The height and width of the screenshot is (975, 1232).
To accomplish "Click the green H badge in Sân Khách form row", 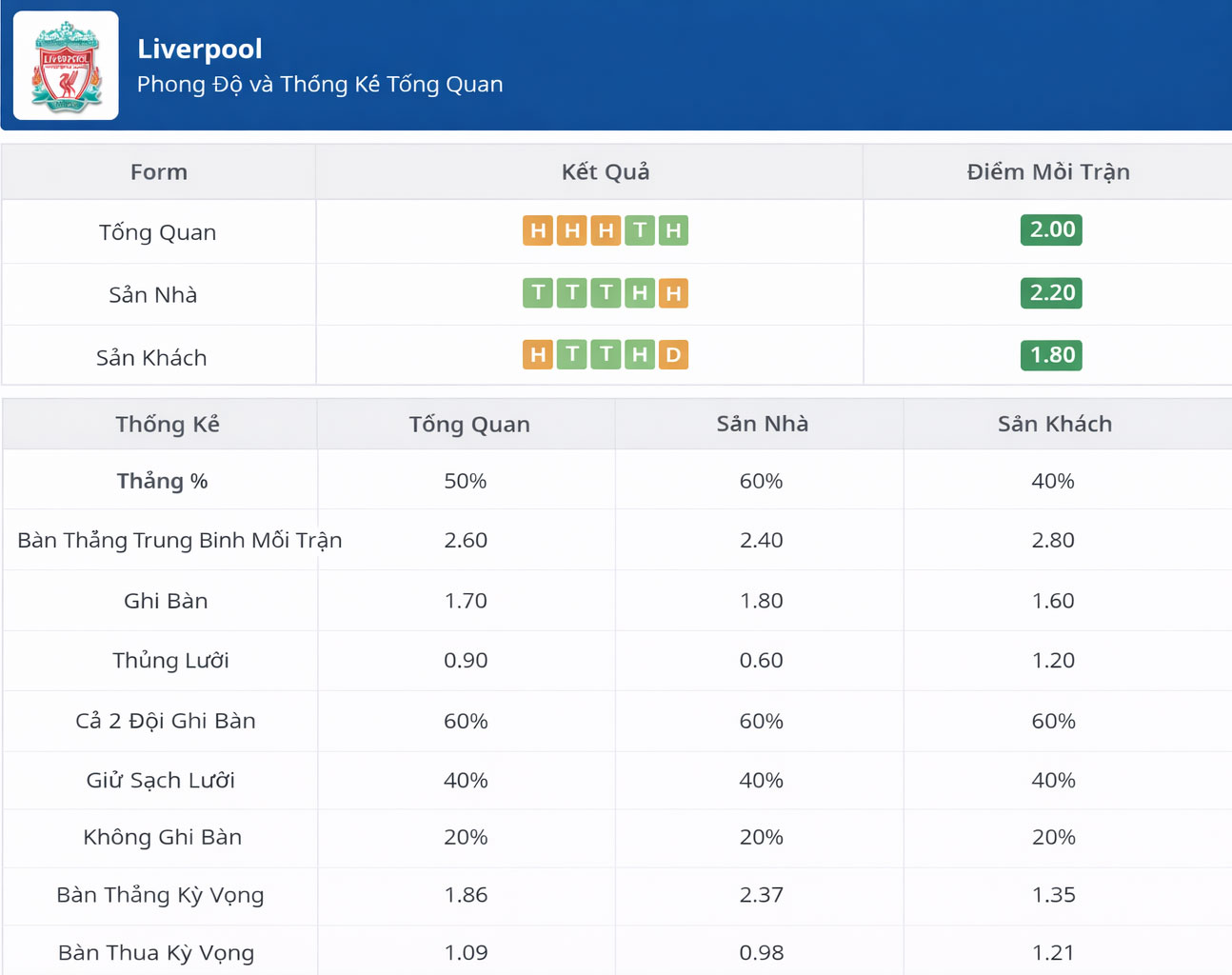I will 640,355.
